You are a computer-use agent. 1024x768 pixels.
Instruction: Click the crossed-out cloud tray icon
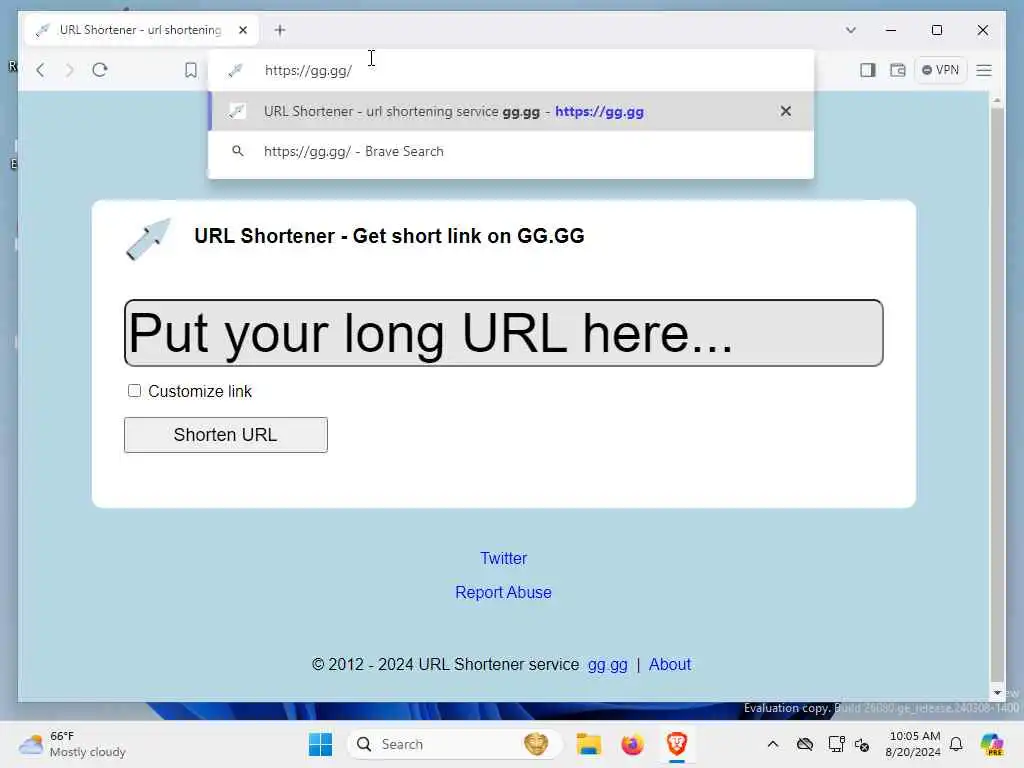[x=805, y=744]
